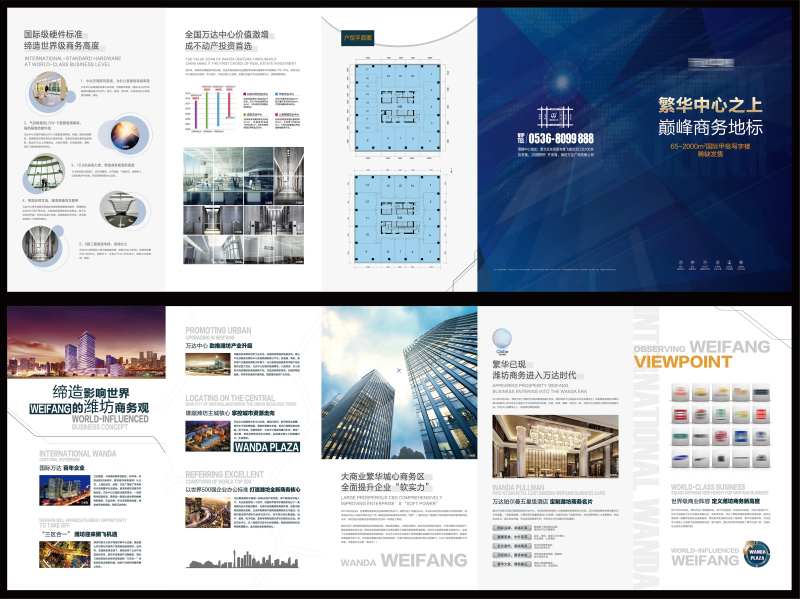Open the hotel lobby chandelier photo

(x=555, y=446)
